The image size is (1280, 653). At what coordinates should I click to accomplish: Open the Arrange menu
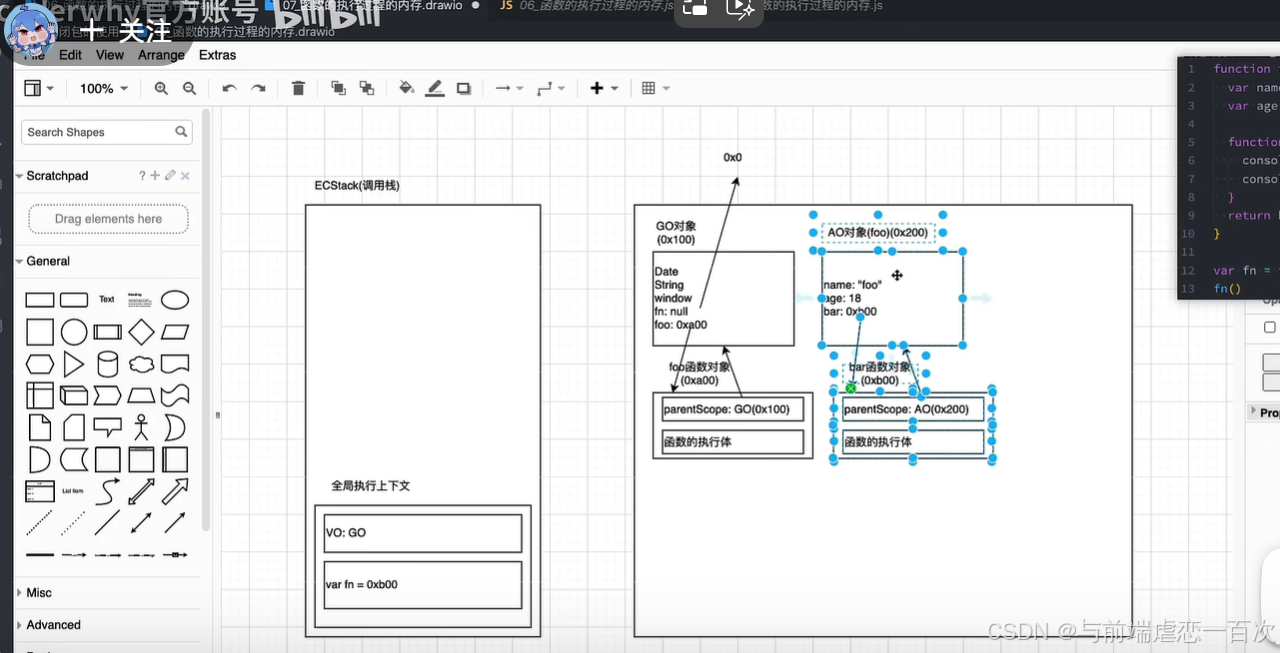point(161,55)
